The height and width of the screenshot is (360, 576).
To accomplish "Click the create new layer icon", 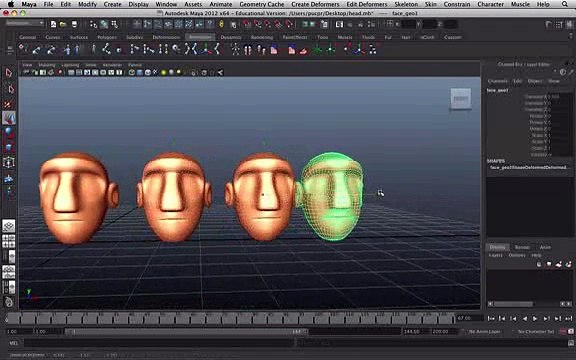I will pos(558,264).
